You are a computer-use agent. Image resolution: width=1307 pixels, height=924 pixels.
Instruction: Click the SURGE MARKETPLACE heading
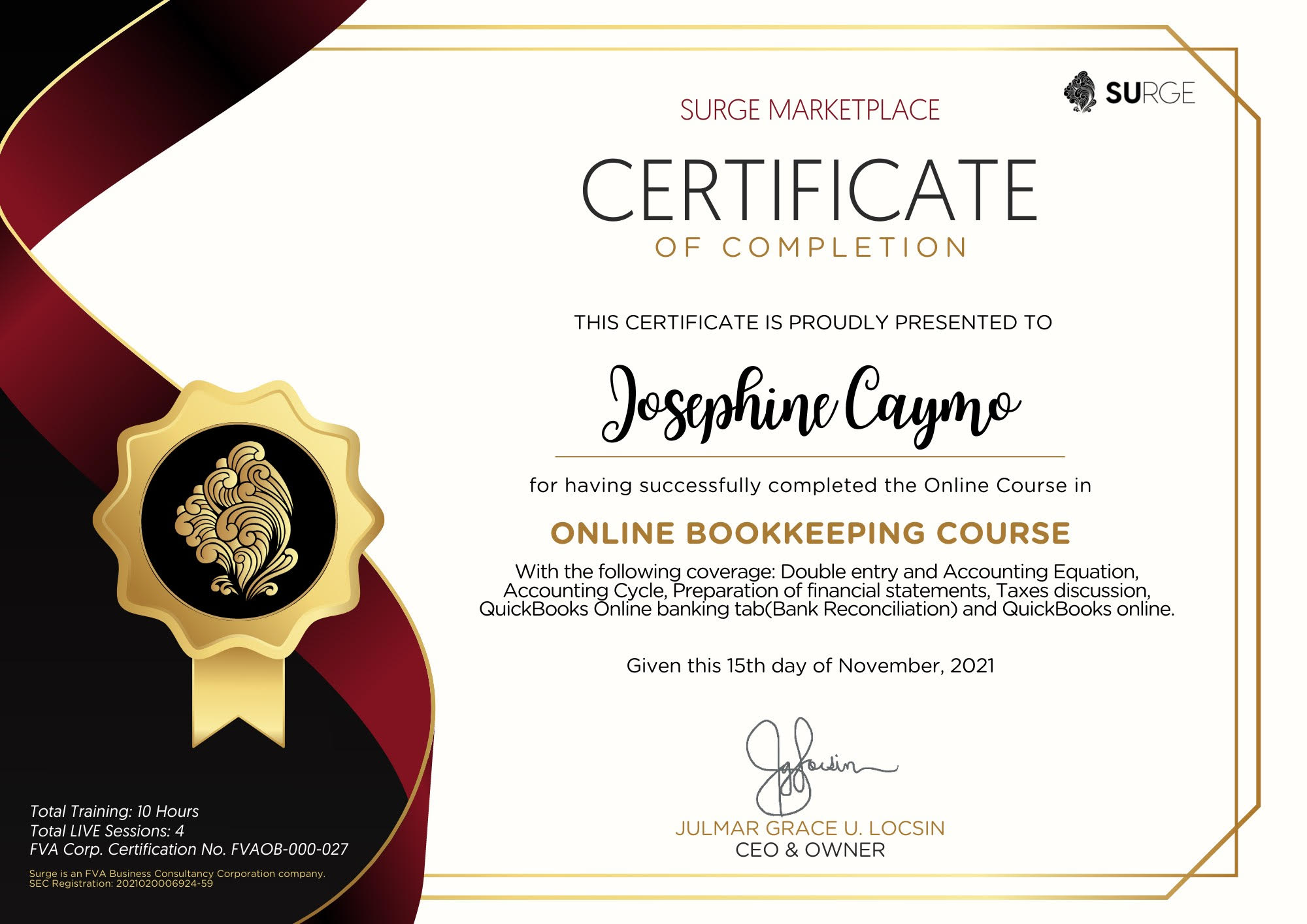[810, 108]
